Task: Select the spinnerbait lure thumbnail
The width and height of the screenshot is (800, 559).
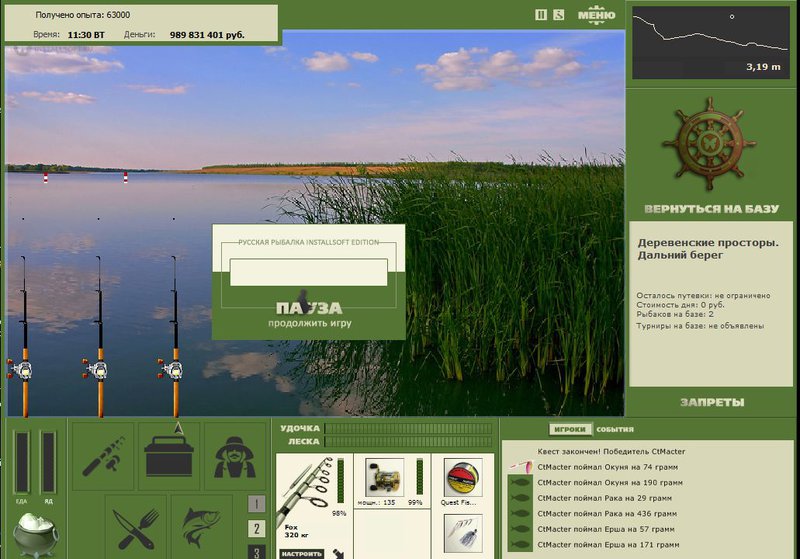Action: tap(463, 533)
